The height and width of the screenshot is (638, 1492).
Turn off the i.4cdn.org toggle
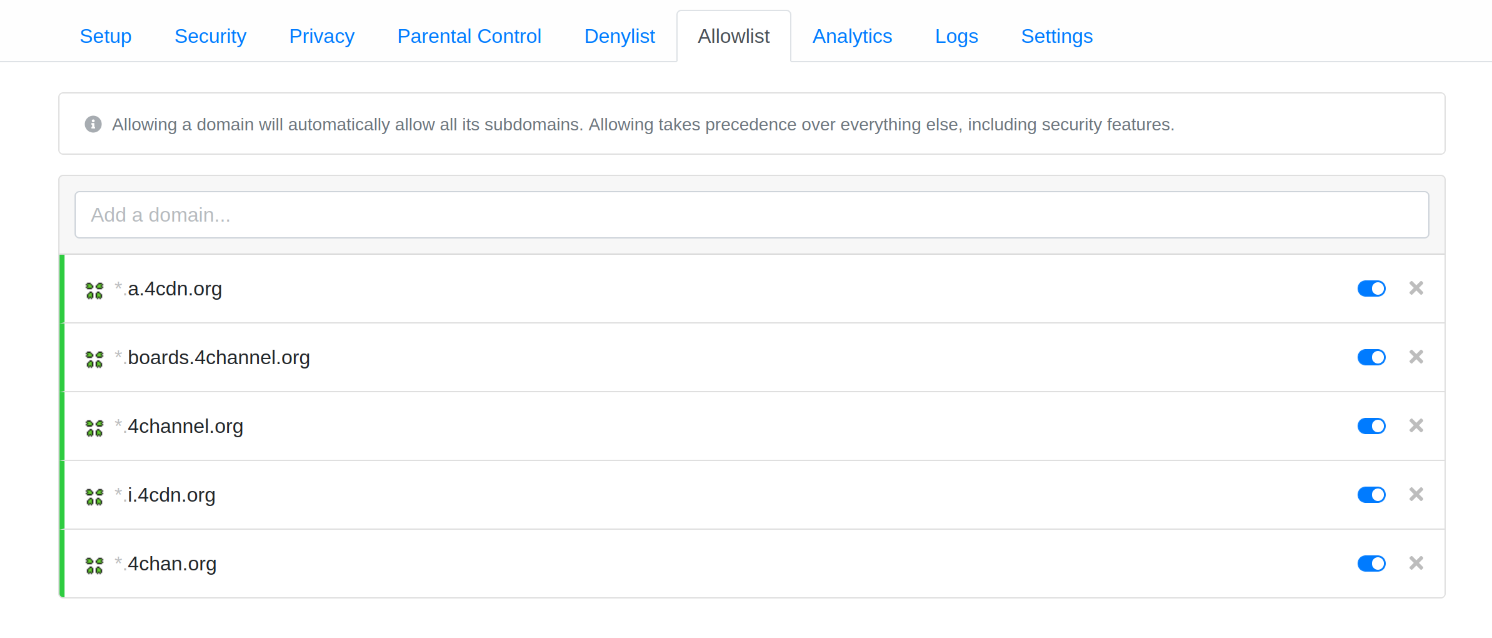[1371, 494]
